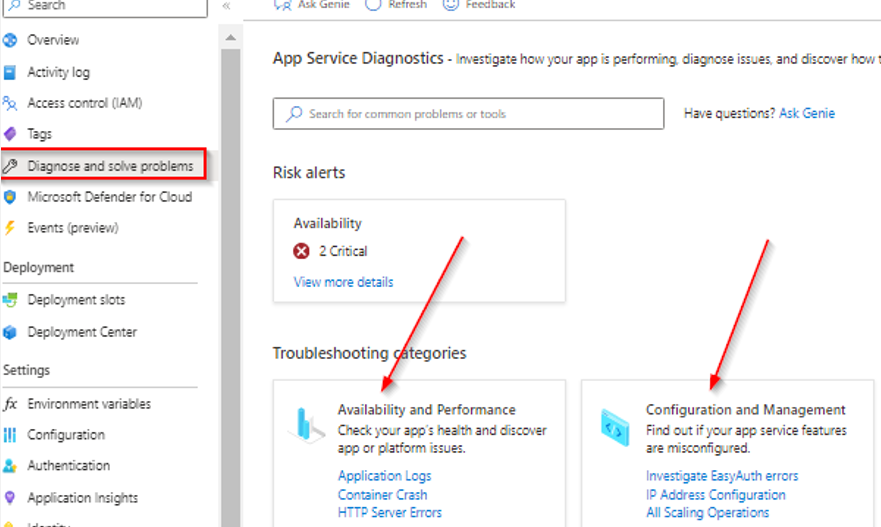The image size is (881, 527).
Task: Click the purple Tags icon
Action: [x=10, y=134]
